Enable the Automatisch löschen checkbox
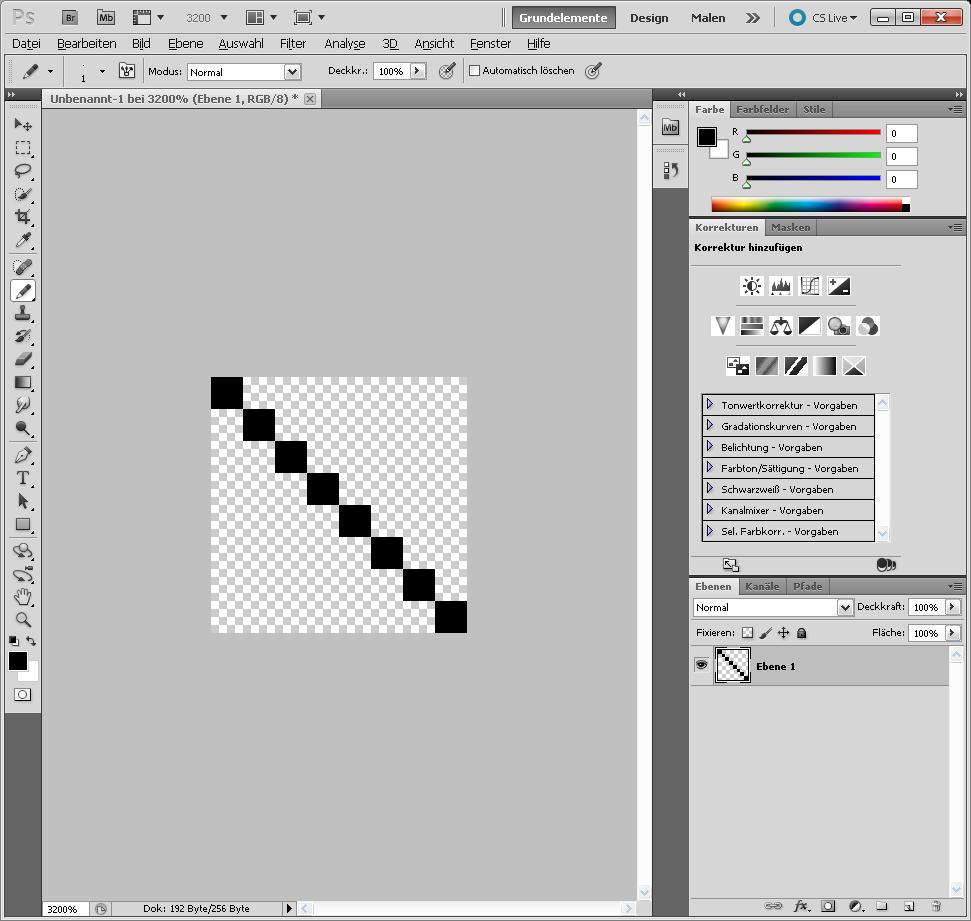This screenshot has width=971, height=921. tap(475, 71)
